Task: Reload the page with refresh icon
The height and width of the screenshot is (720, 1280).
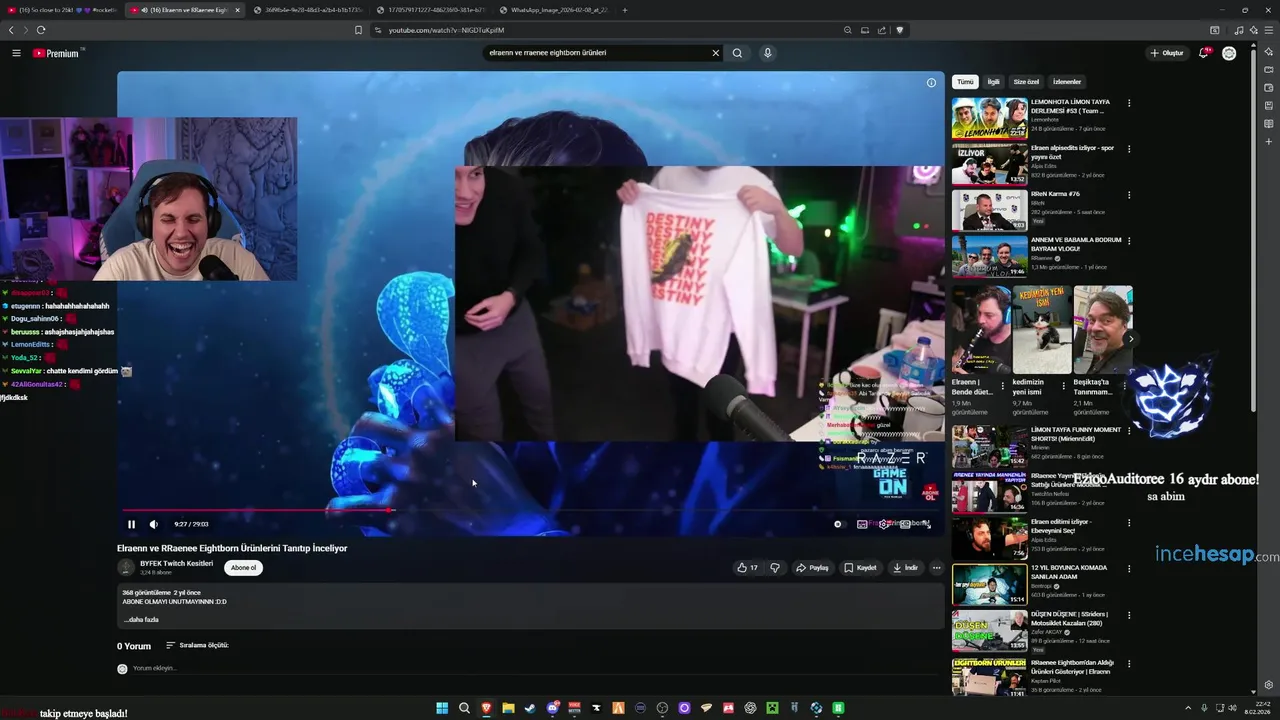Action: click(41, 30)
